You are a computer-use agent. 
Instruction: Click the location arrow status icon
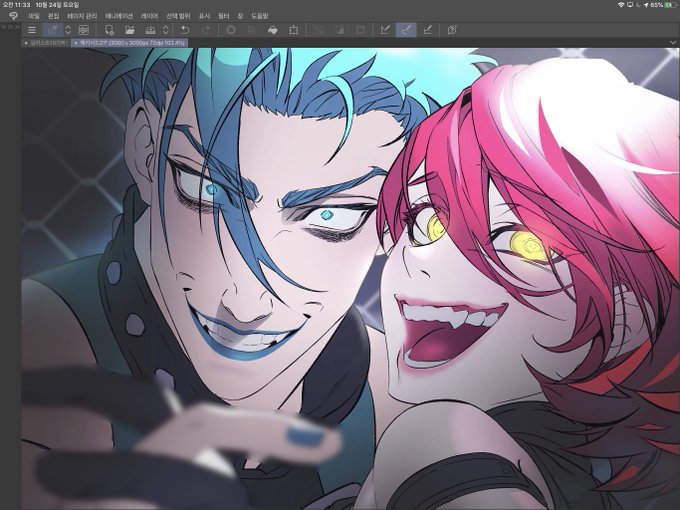click(646, 5)
